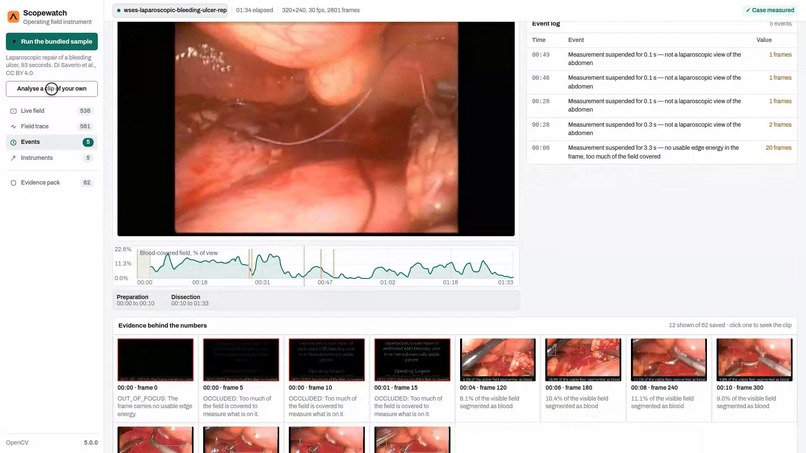This screenshot has height=453, width=806.
Task: Run the bundled sample
Action: 52,42
